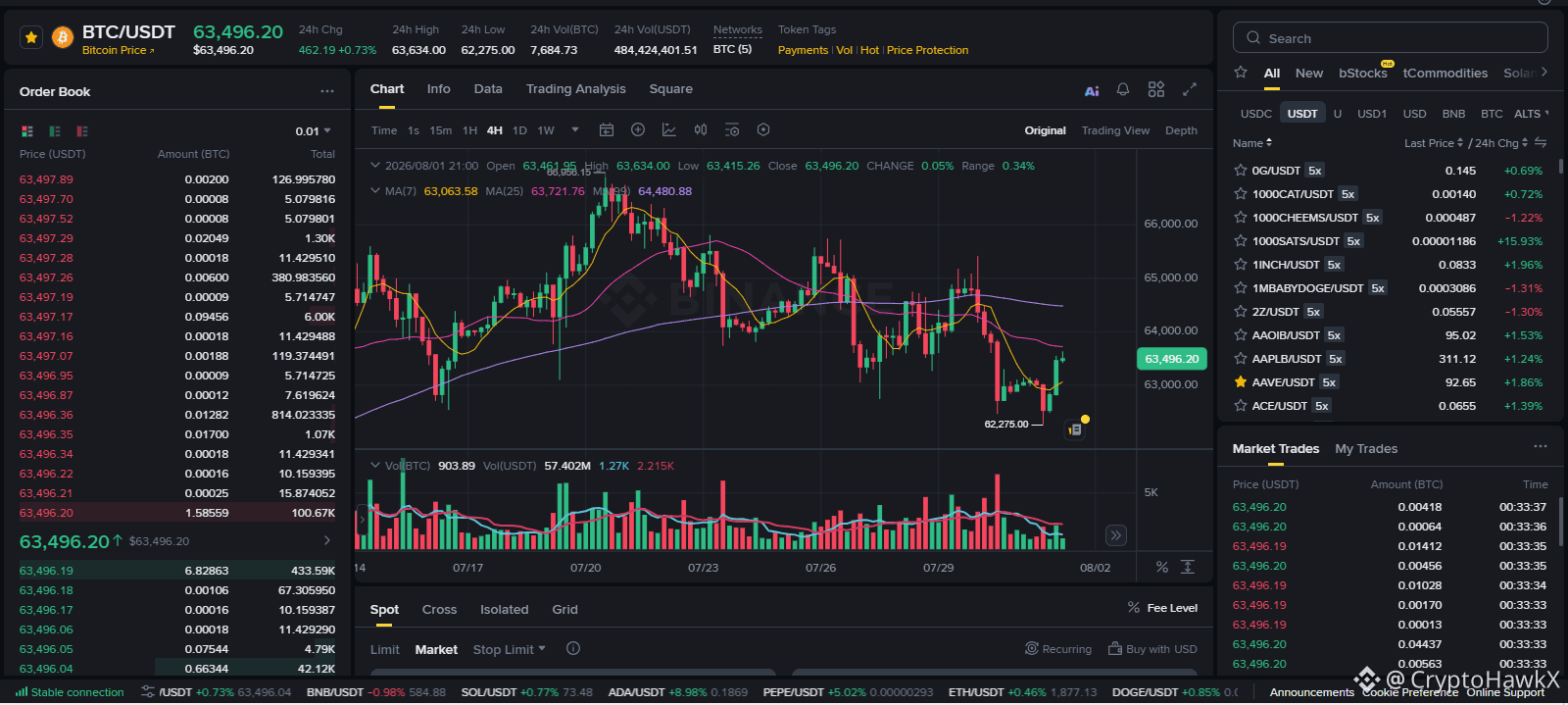Sort market list by Name
1568x705 pixels.
click(1252, 143)
